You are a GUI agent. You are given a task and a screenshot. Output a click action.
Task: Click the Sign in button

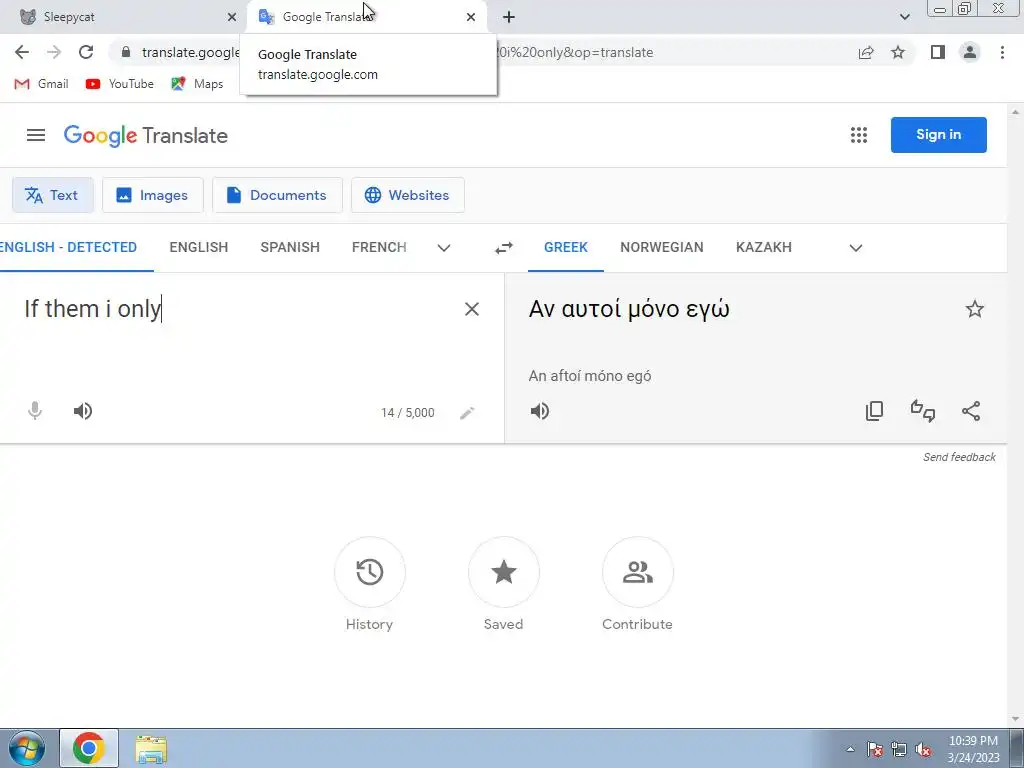click(938, 135)
